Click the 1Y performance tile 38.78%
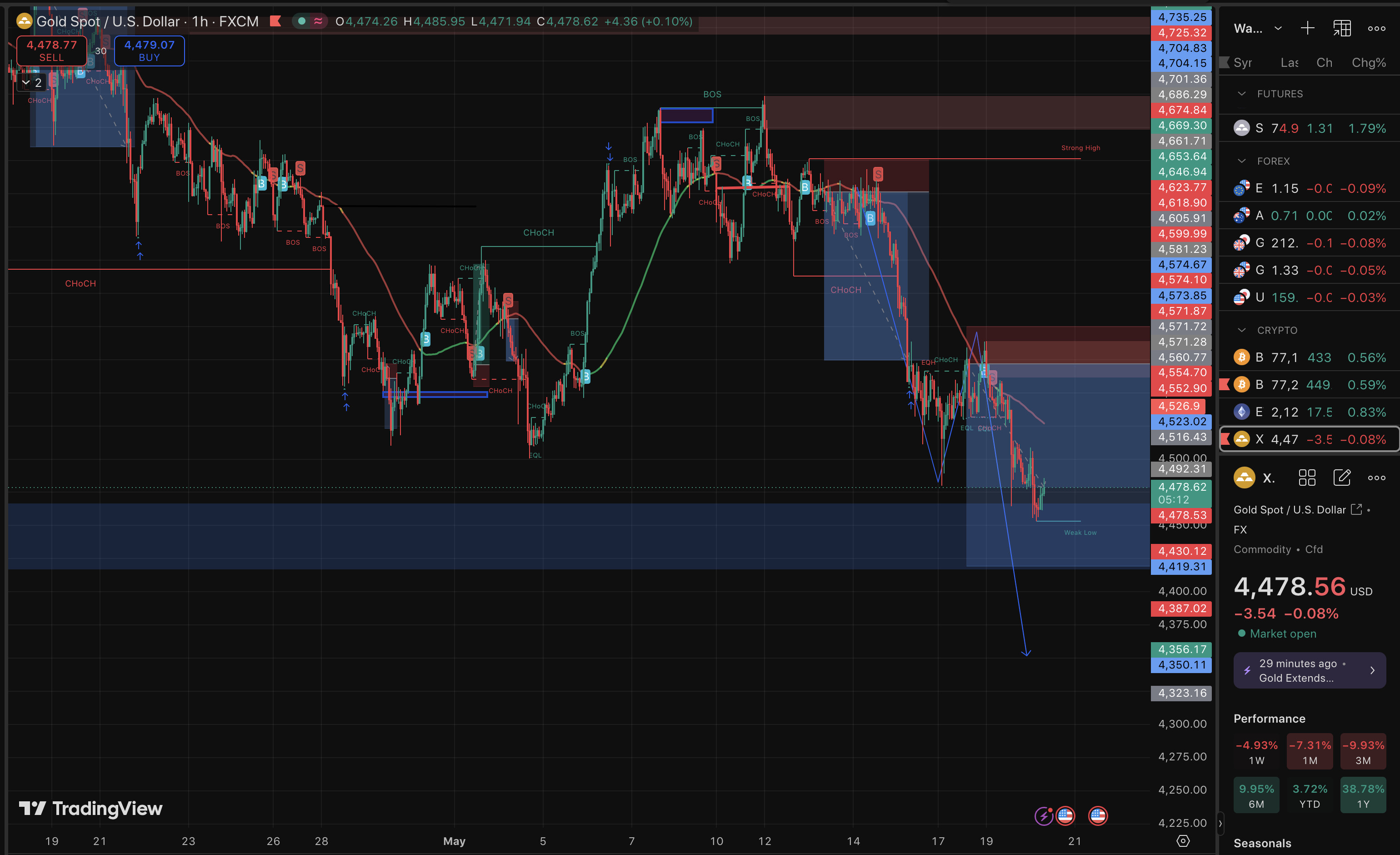This screenshot has height=855, width=1400. pyautogui.click(x=1363, y=795)
